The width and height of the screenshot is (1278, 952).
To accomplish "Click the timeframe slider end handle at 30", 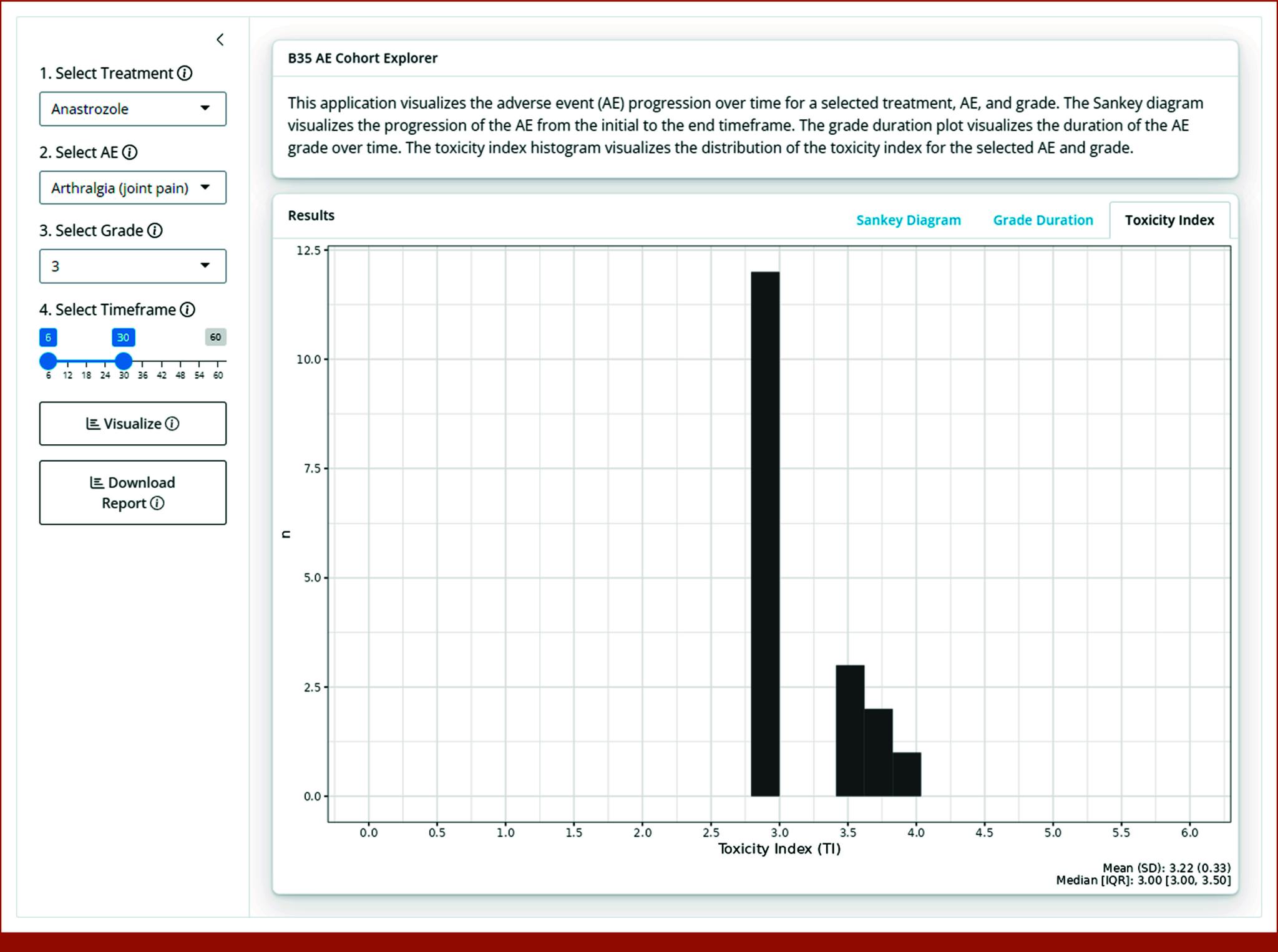I will (x=124, y=361).
